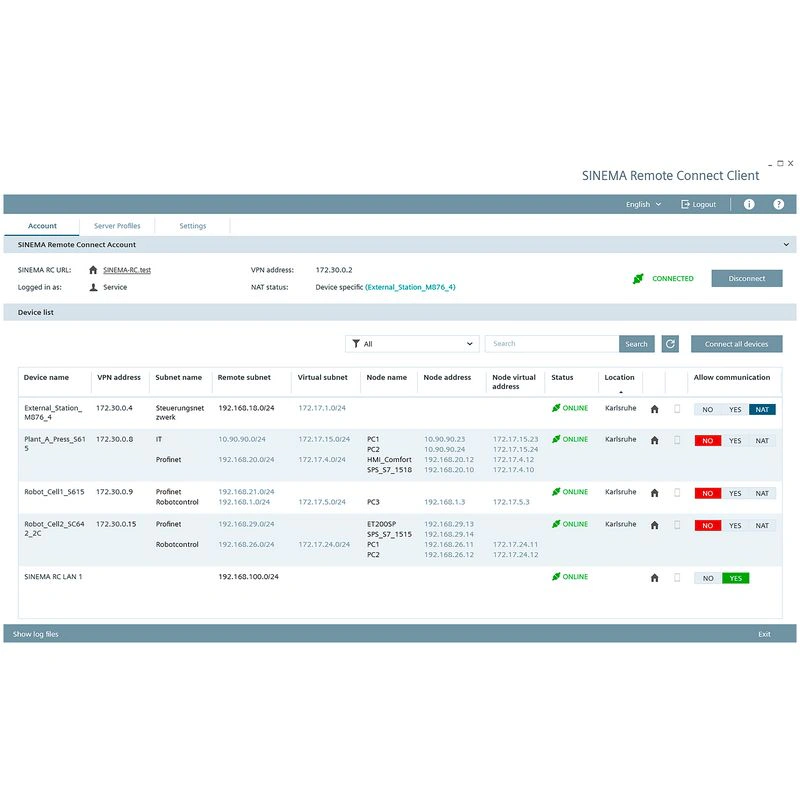Screen dimensions: 800x800
Task: Tick the checkbox in Robot_Cell2_SC642_2C row
Action: pos(677,524)
